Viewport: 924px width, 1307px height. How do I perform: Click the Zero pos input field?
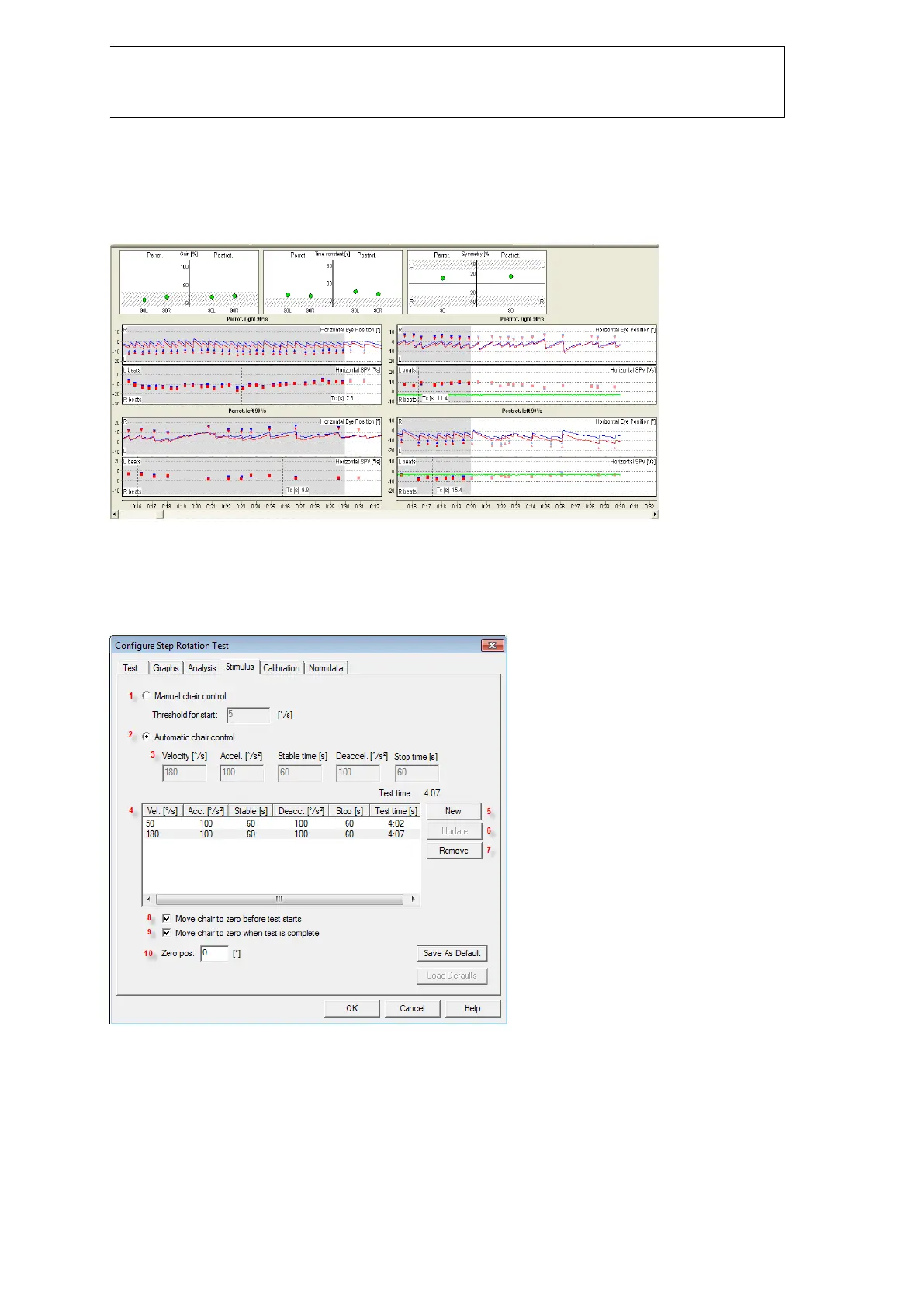tap(215, 953)
